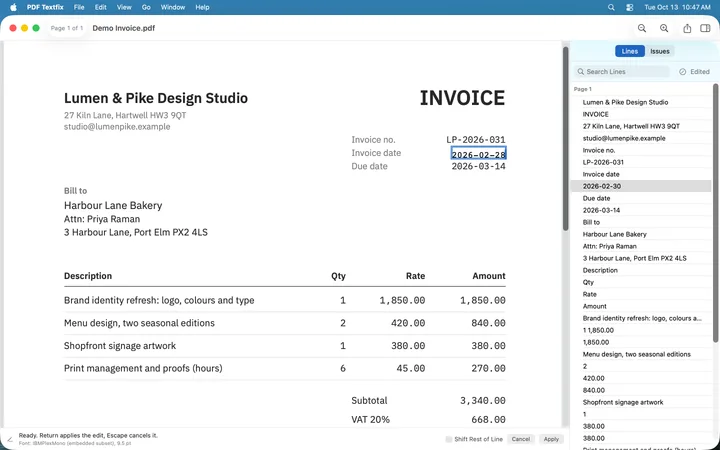Select 'INVOICE' line in sidebar

pos(641,114)
